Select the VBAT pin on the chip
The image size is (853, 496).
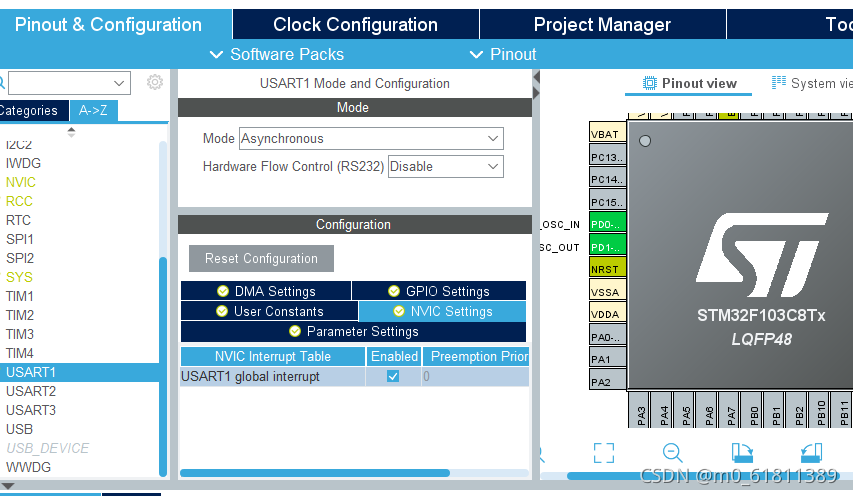(x=607, y=134)
